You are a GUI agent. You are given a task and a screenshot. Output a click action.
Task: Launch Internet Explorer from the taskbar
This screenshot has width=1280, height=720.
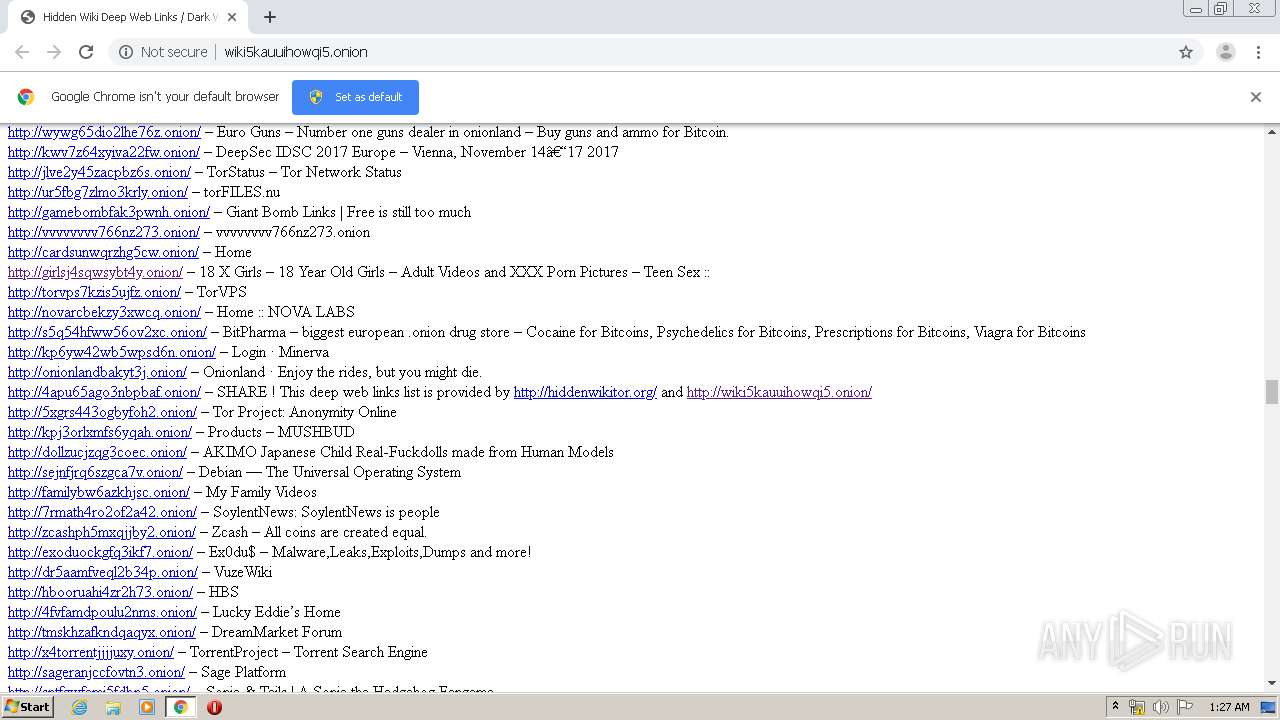(80, 707)
